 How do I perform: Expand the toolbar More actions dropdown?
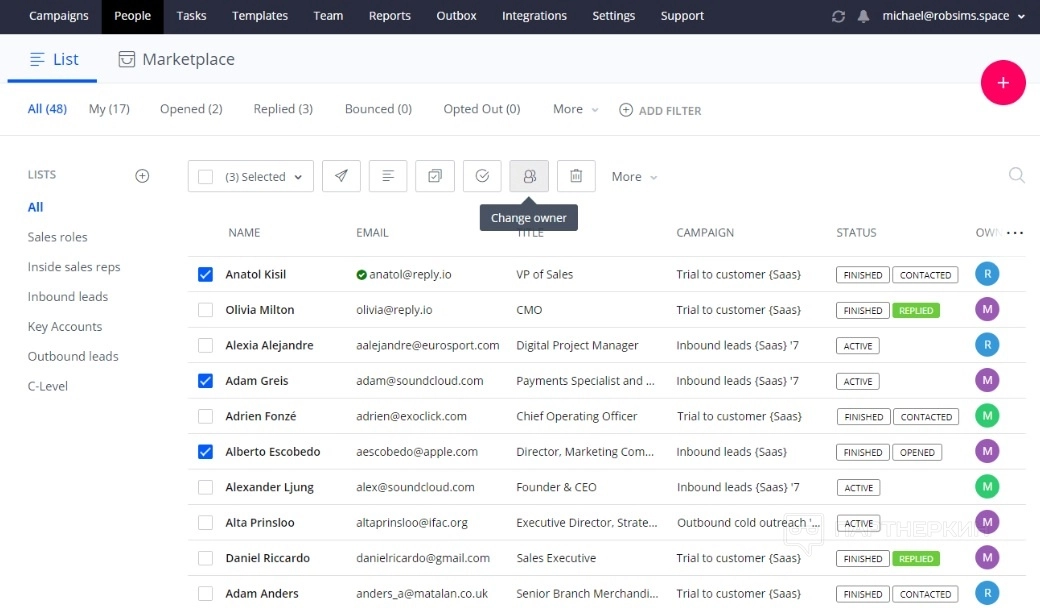point(634,176)
